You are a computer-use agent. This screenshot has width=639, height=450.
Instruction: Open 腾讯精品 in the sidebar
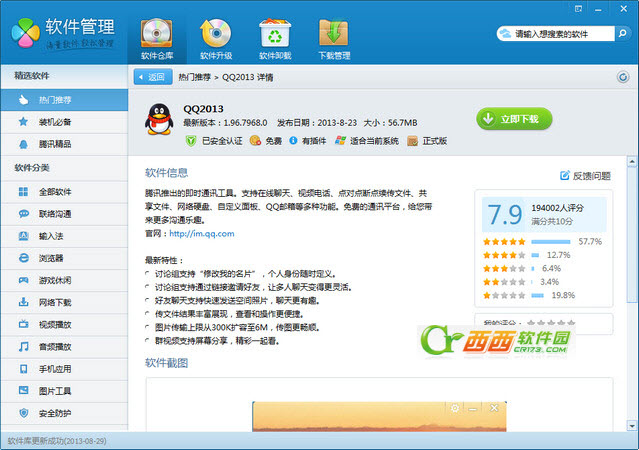point(64,144)
